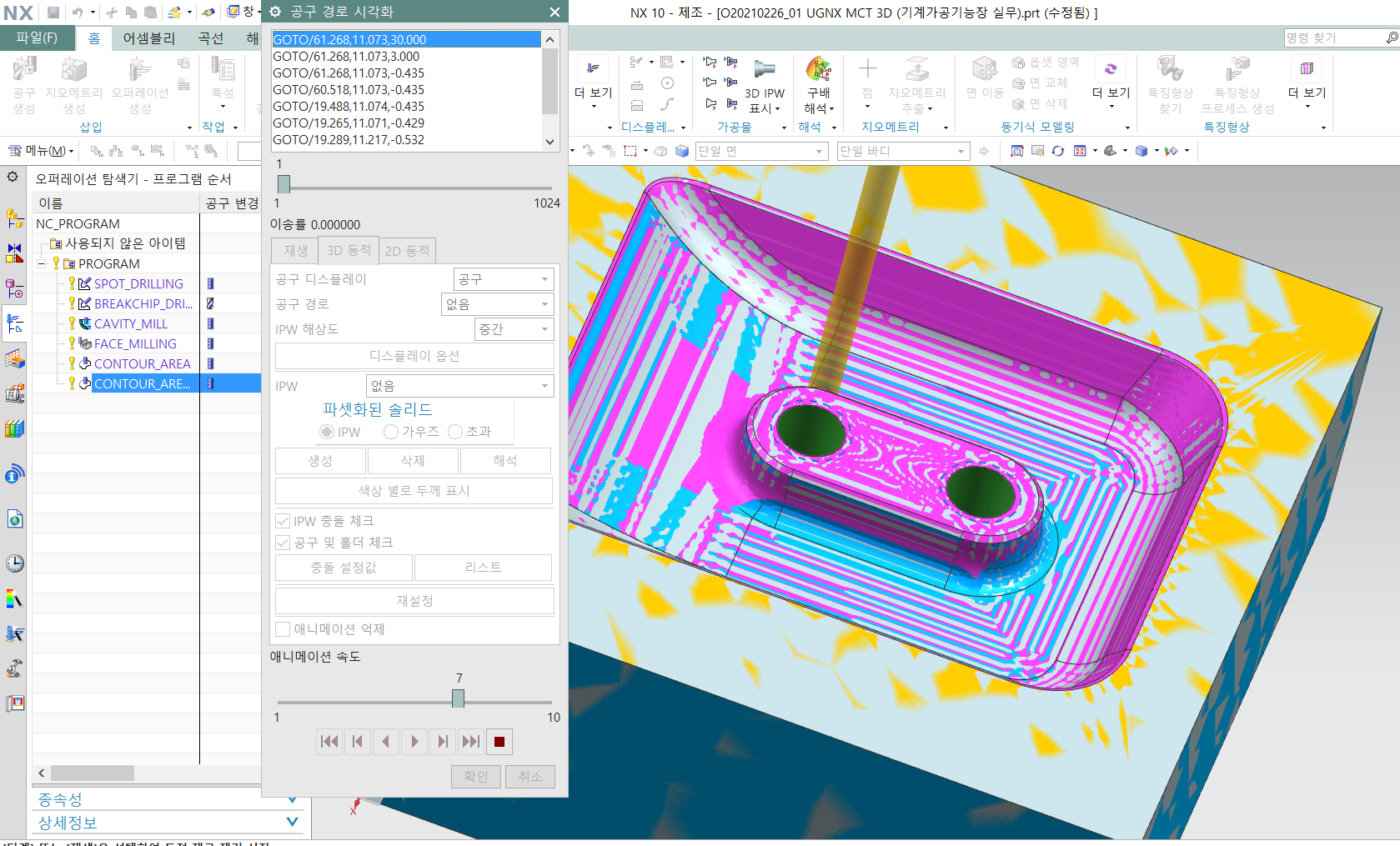Rewind to the start of tool path
The height and width of the screenshot is (846, 1400).
[x=329, y=742]
